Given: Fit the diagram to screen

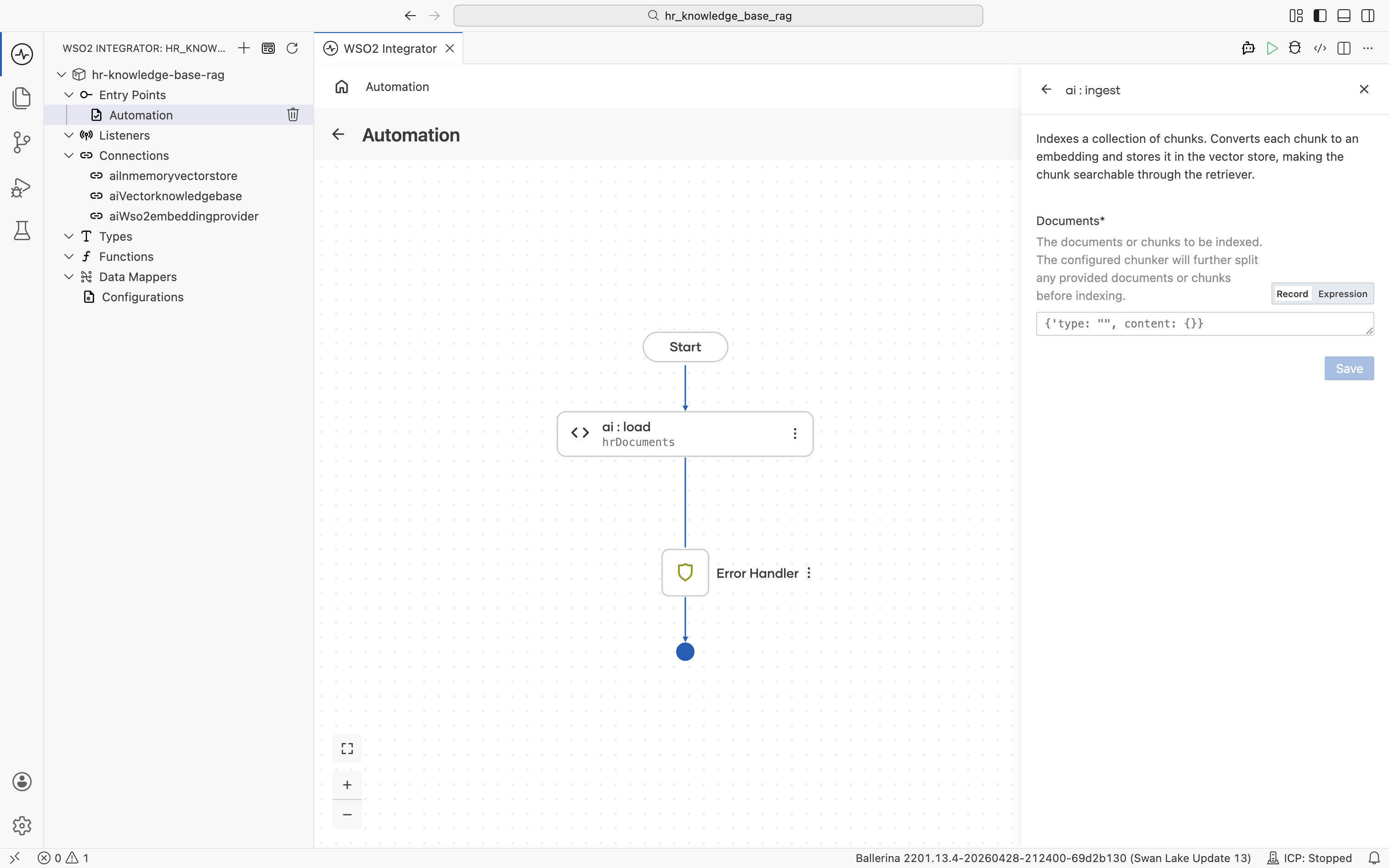Looking at the screenshot, I should (347, 749).
